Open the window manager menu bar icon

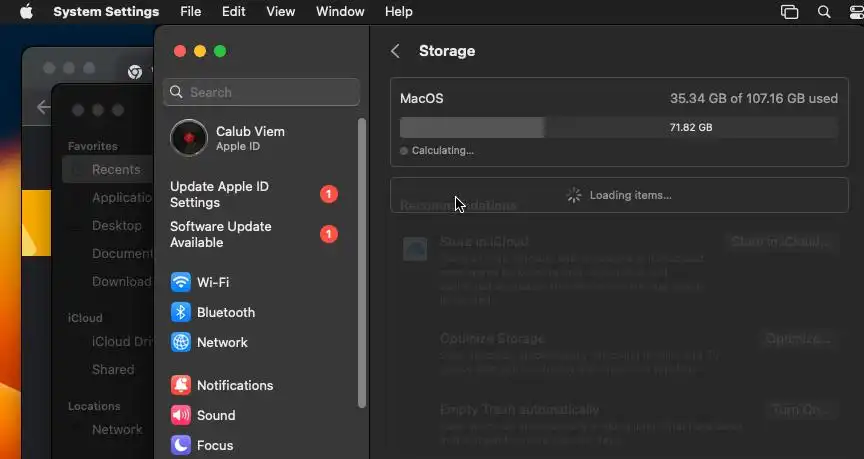(790, 12)
